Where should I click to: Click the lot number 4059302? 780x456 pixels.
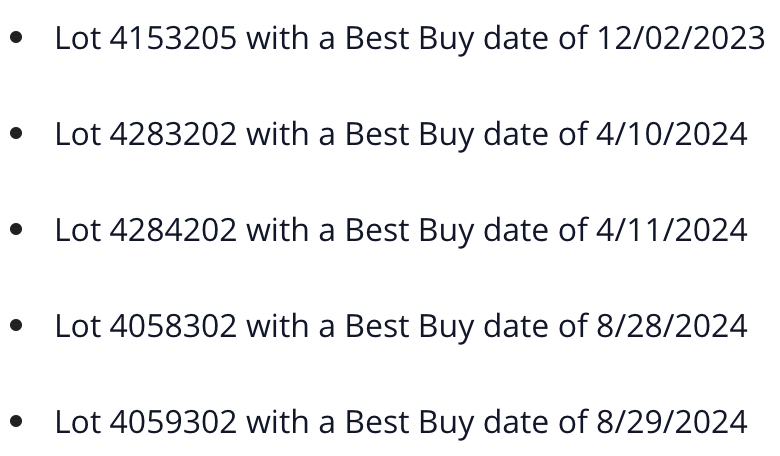point(173,422)
